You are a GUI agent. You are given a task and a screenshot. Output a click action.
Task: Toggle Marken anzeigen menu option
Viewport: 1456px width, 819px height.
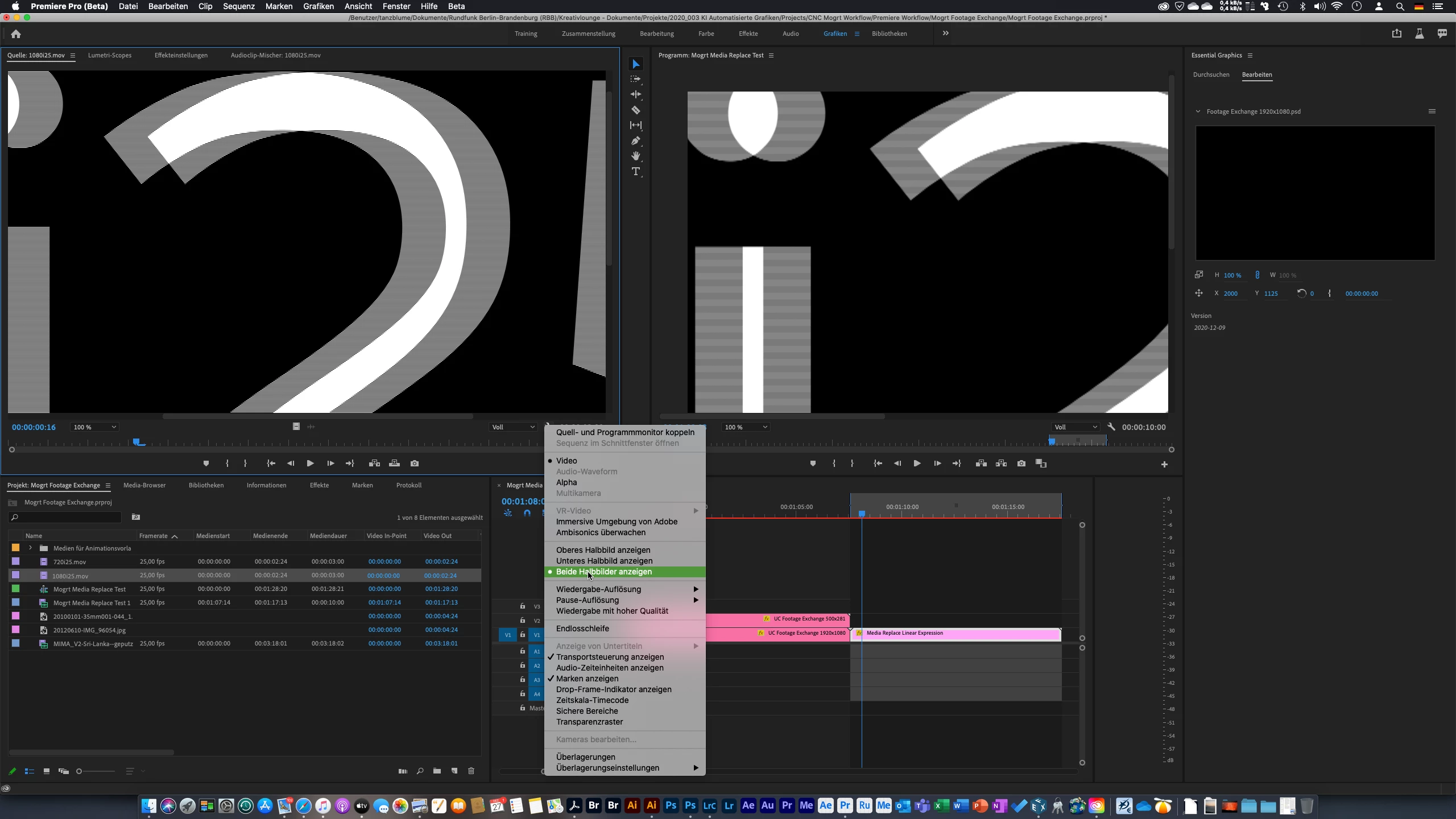click(x=587, y=679)
